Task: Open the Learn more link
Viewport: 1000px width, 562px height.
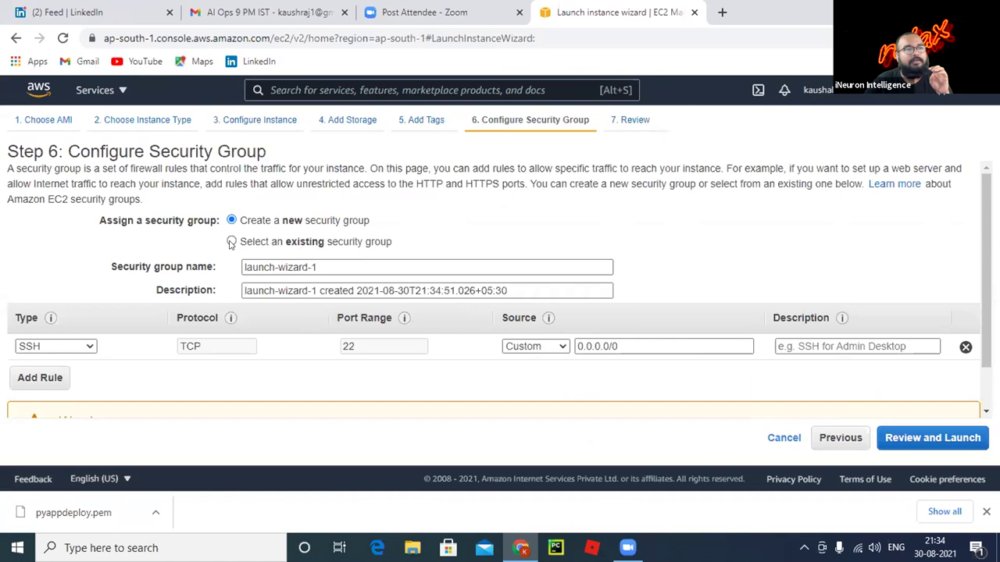Action: click(x=894, y=184)
